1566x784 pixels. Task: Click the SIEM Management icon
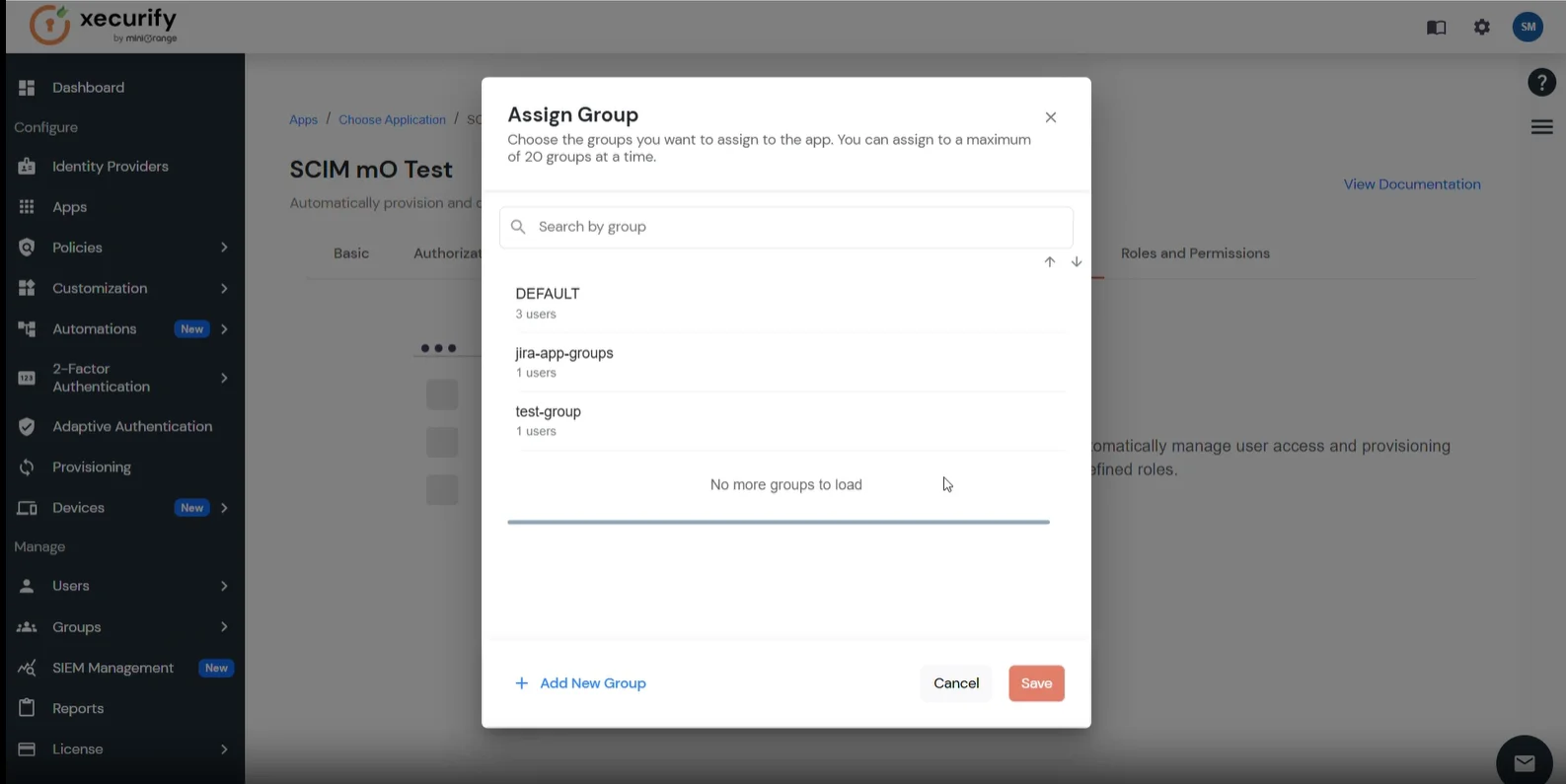pyautogui.click(x=27, y=668)
